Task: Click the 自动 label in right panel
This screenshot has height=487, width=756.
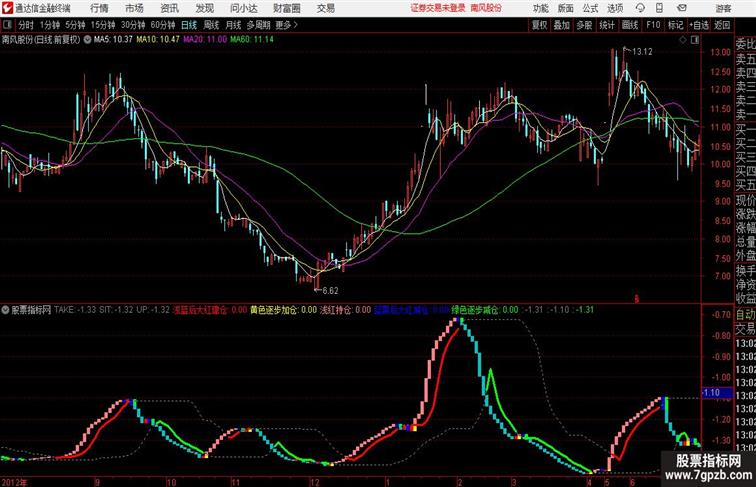Action: 745,315
